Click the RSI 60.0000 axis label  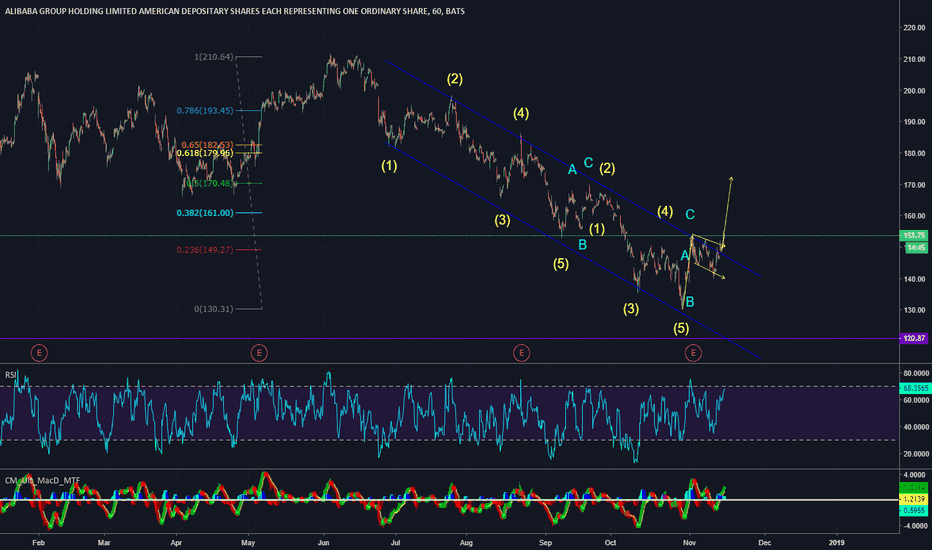tap(916, 401)
